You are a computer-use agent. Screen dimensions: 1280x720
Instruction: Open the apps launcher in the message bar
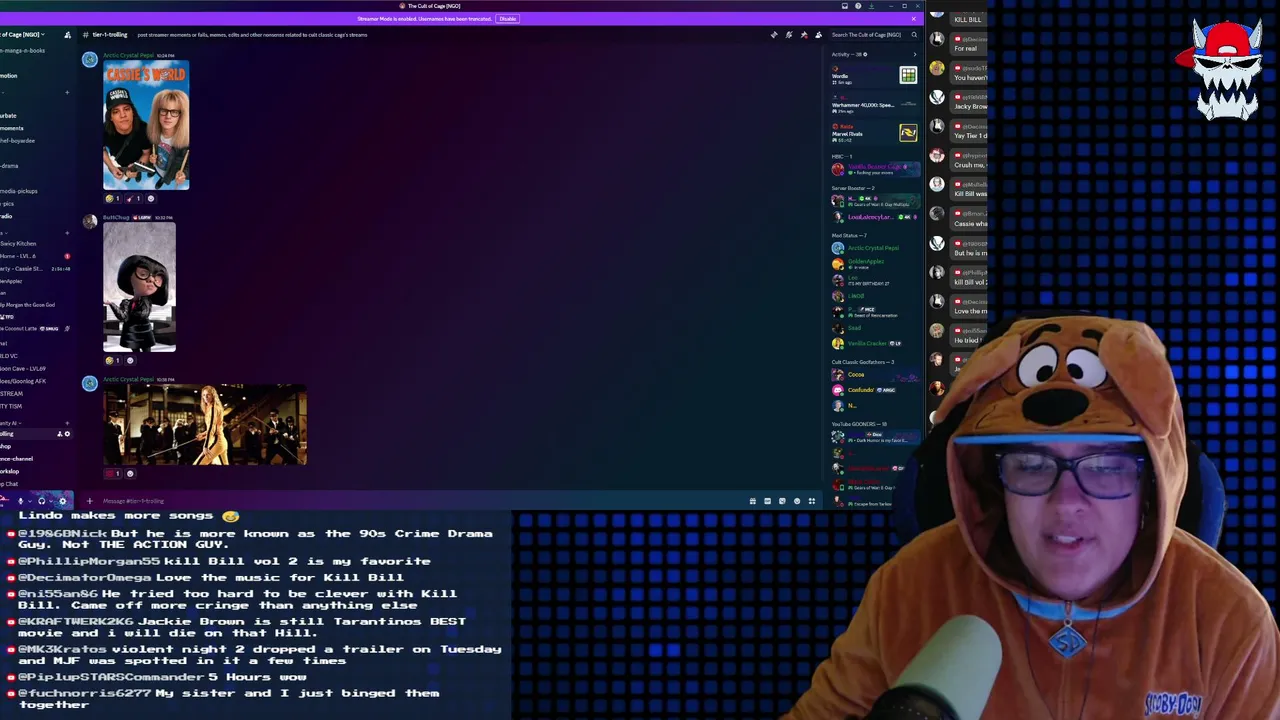(812, 501)
